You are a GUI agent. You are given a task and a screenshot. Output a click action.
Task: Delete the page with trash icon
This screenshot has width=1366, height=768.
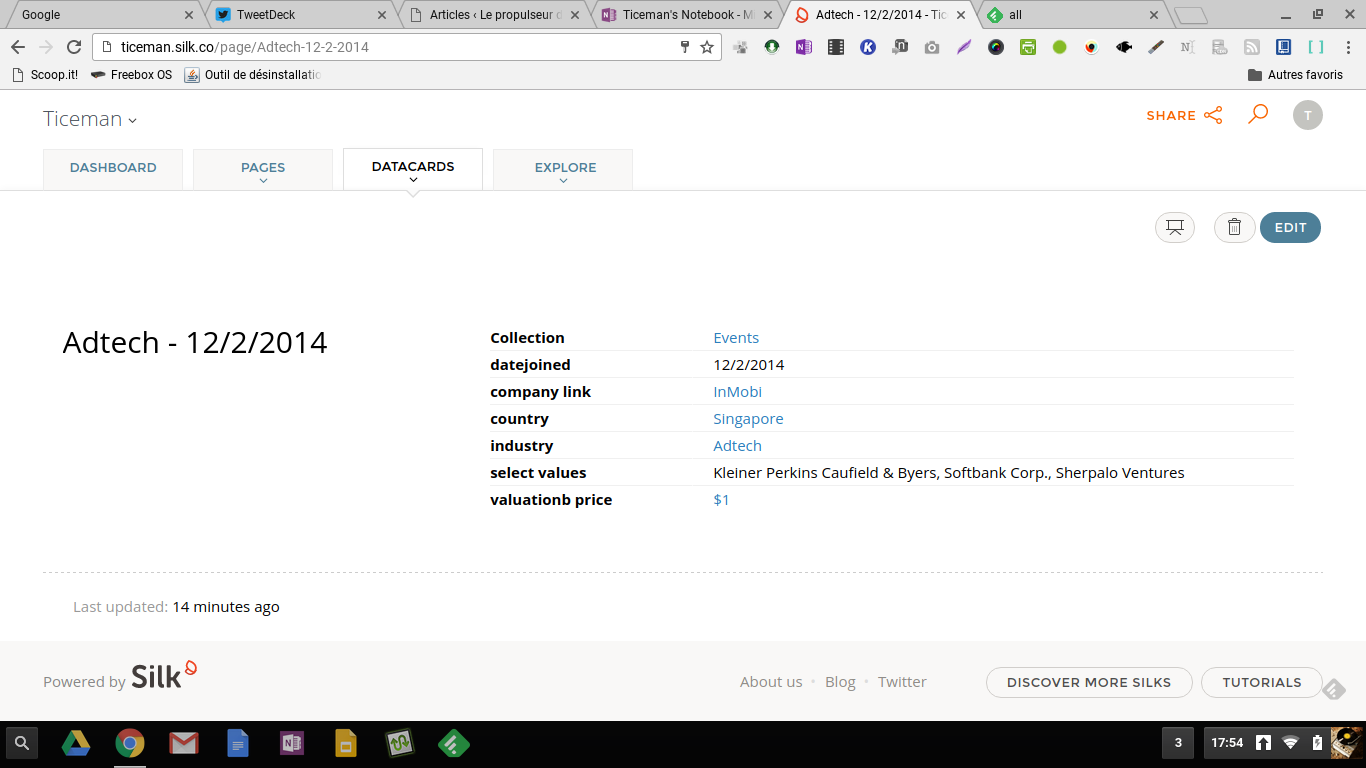1234,228
